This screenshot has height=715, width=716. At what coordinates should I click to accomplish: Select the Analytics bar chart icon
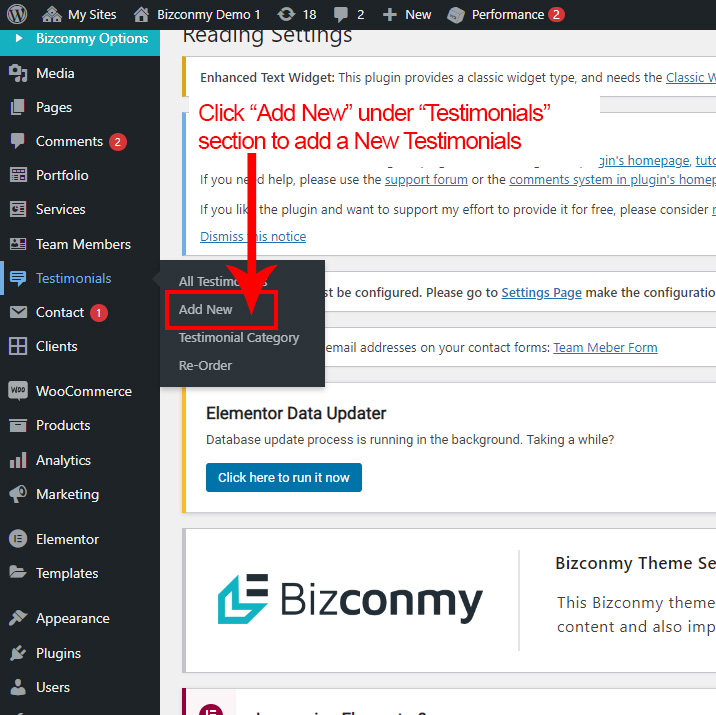tap(17, 460)
